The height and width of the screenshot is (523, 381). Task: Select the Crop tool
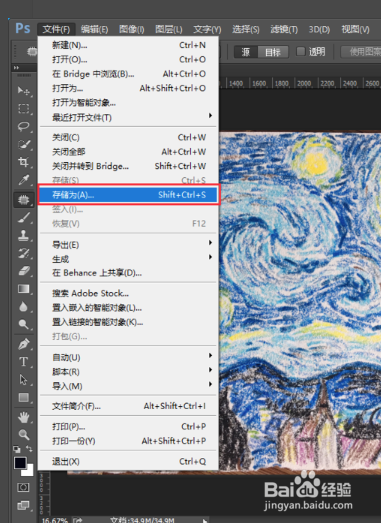tap(23, 162)
